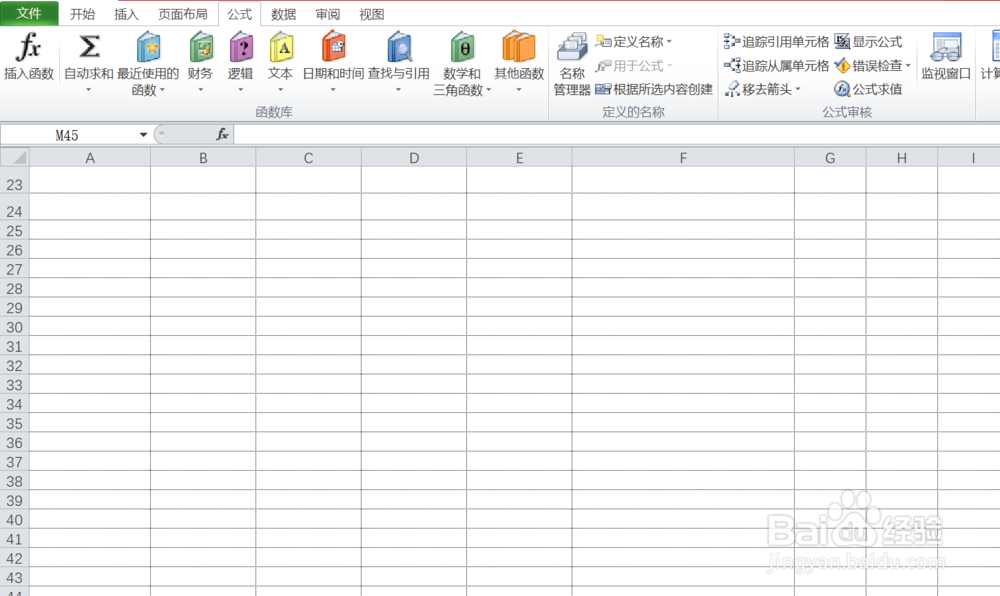
Task: Expand the Text functions dropdown arrow
Action: pos(280,90)
